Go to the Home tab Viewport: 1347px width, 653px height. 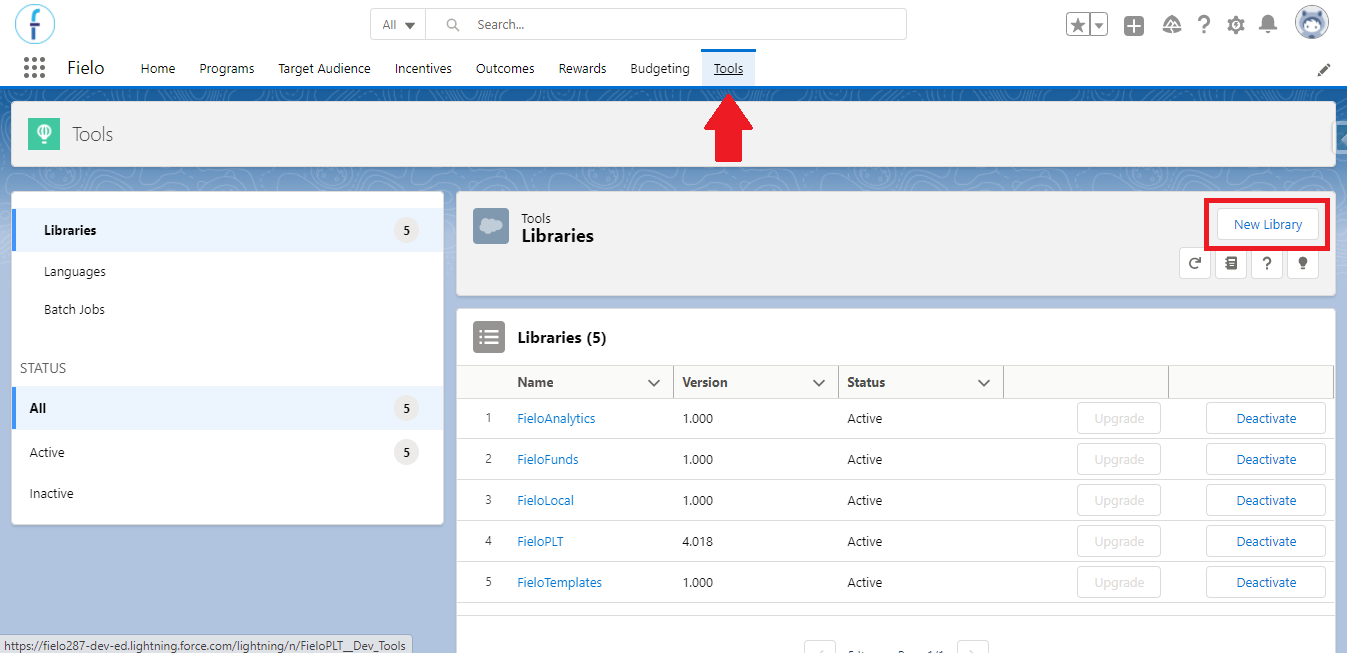(158, 68)
